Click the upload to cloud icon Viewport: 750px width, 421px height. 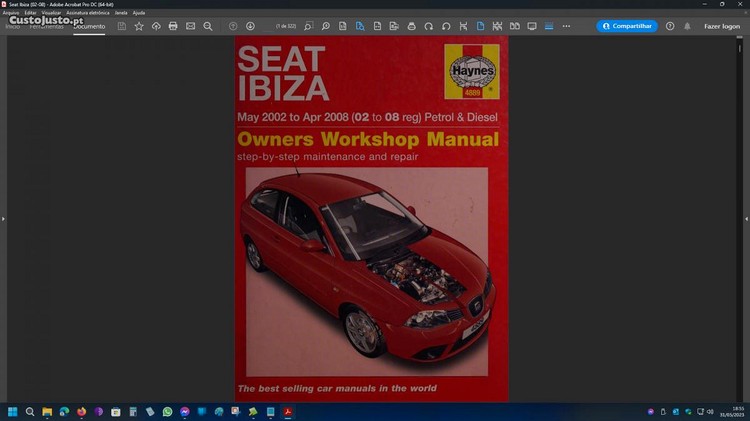(x=156, y=26)
